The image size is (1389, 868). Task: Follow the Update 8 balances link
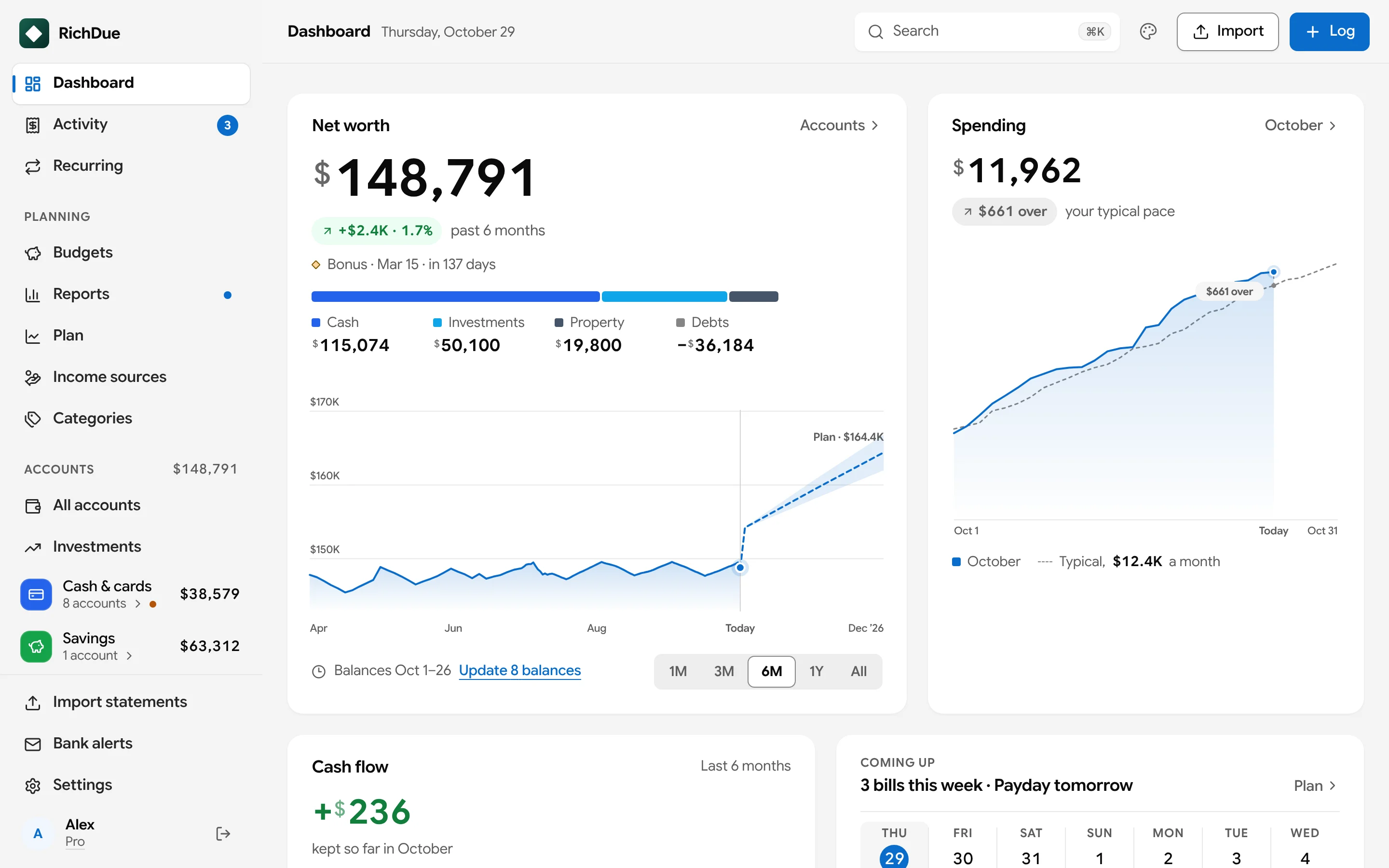point(519,670)
